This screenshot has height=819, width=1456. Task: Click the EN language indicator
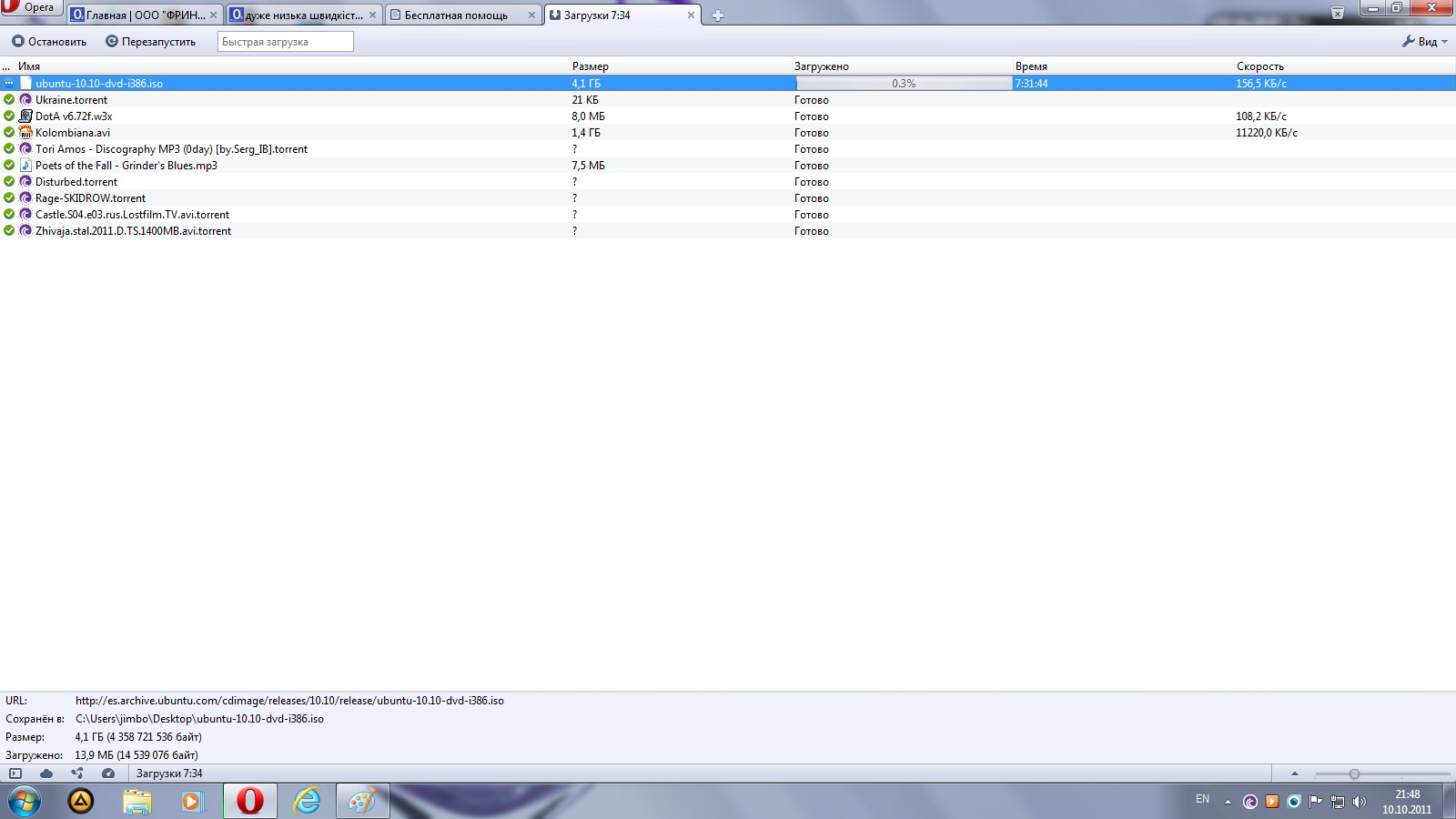coord(1202,799)
